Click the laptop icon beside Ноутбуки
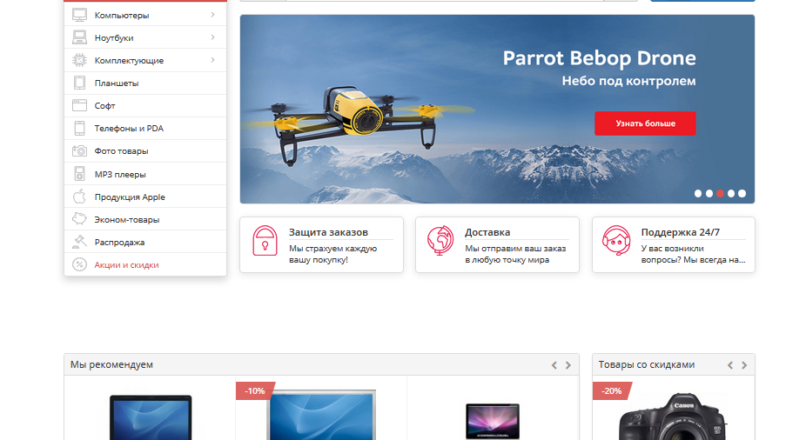Viewport: 806px width, 440px height. click(x=79, y=38)
